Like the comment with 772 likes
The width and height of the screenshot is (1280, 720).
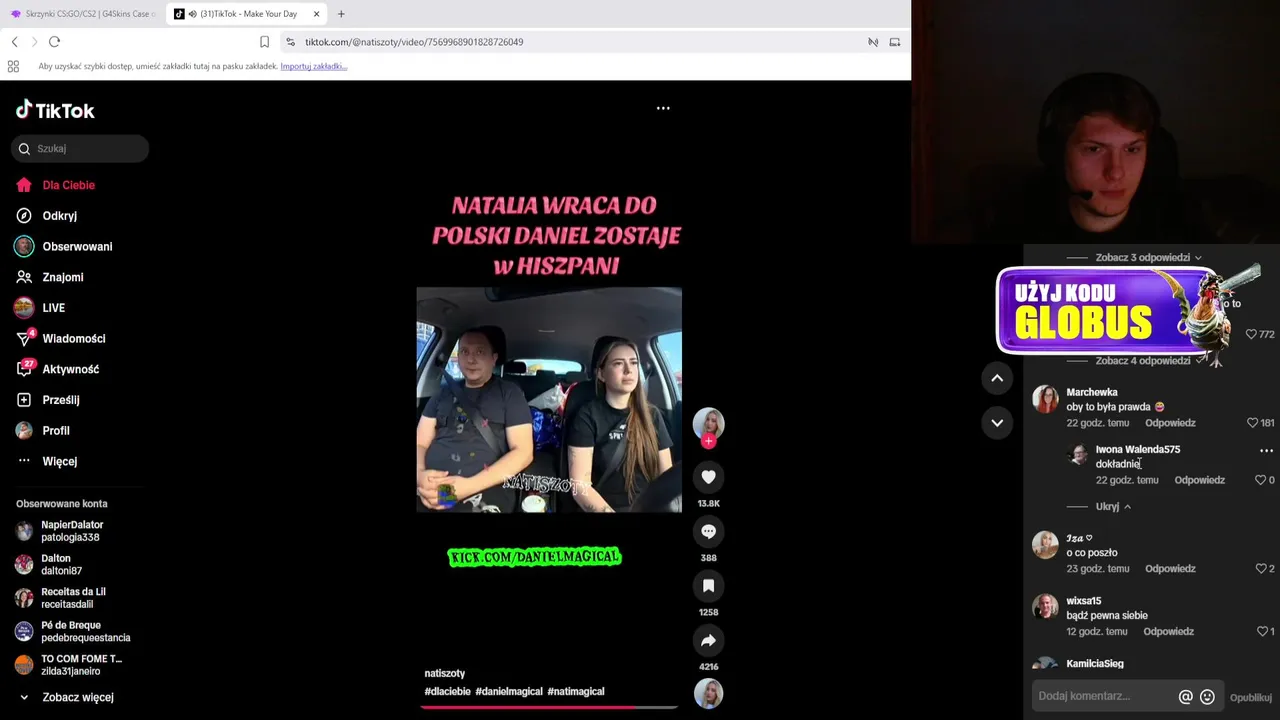point(1251,334)
